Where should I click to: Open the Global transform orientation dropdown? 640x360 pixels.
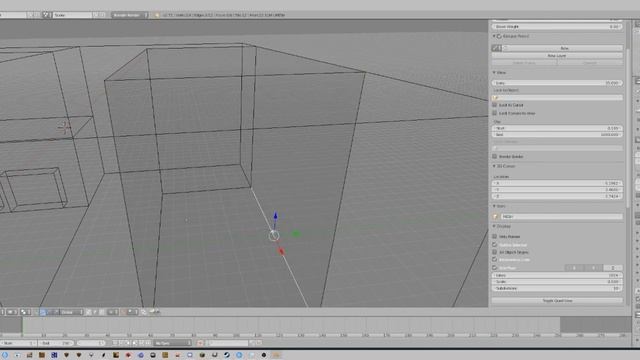pyautogui.click(x=71, y=312)
